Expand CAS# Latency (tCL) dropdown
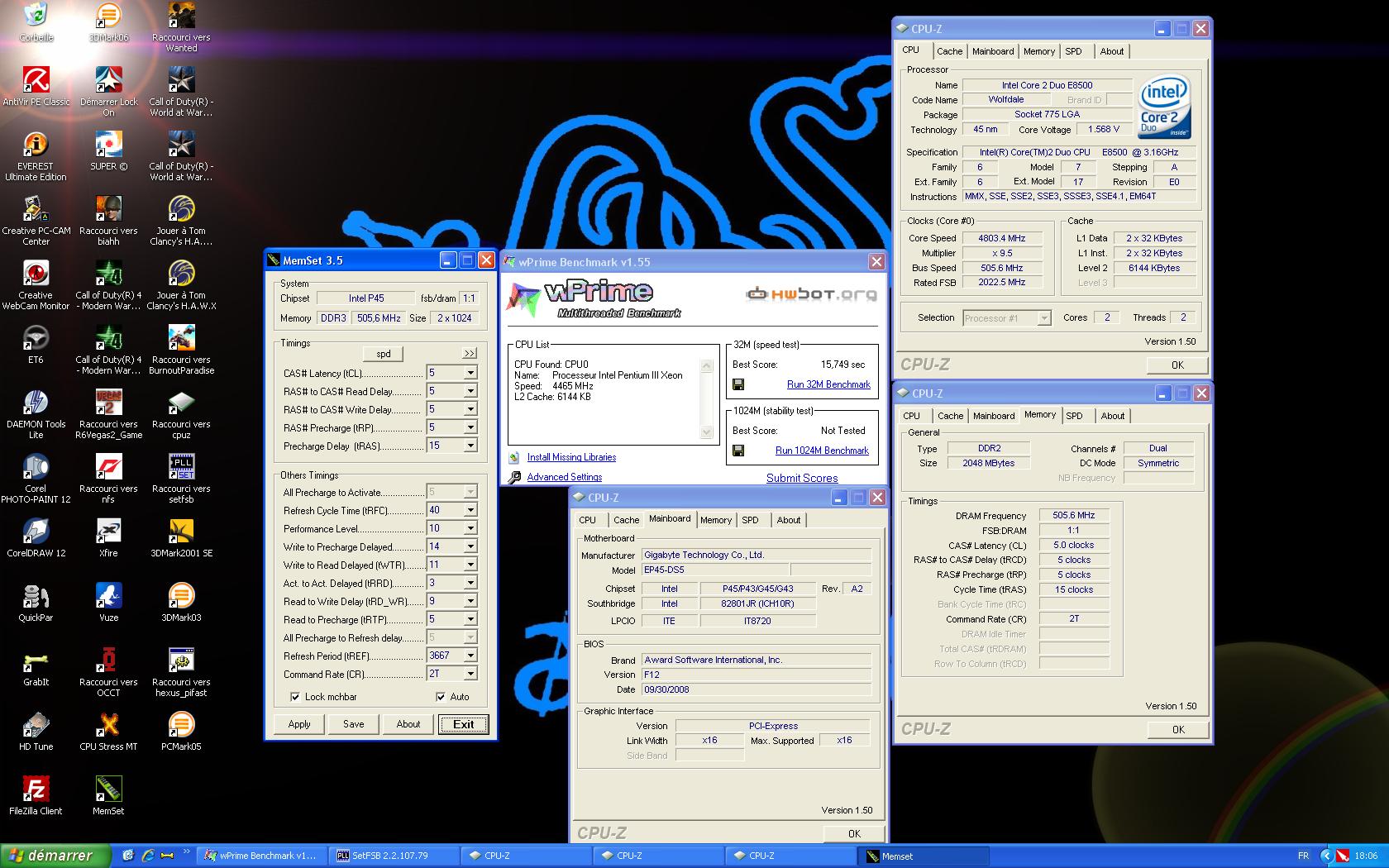 click(x=470, y=373)
